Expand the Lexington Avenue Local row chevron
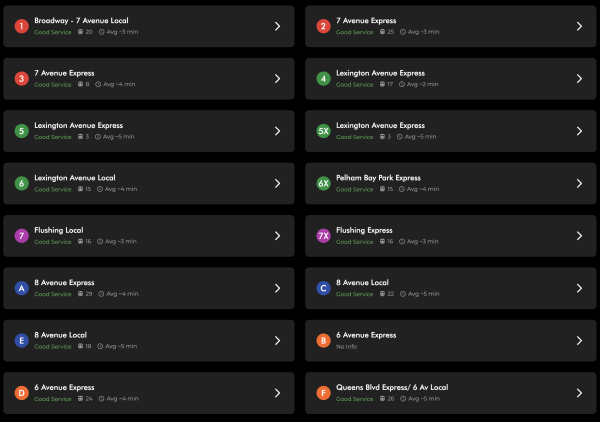Image resolution: width=600 pixels, height=422 pixels. (x=277, y=183)
